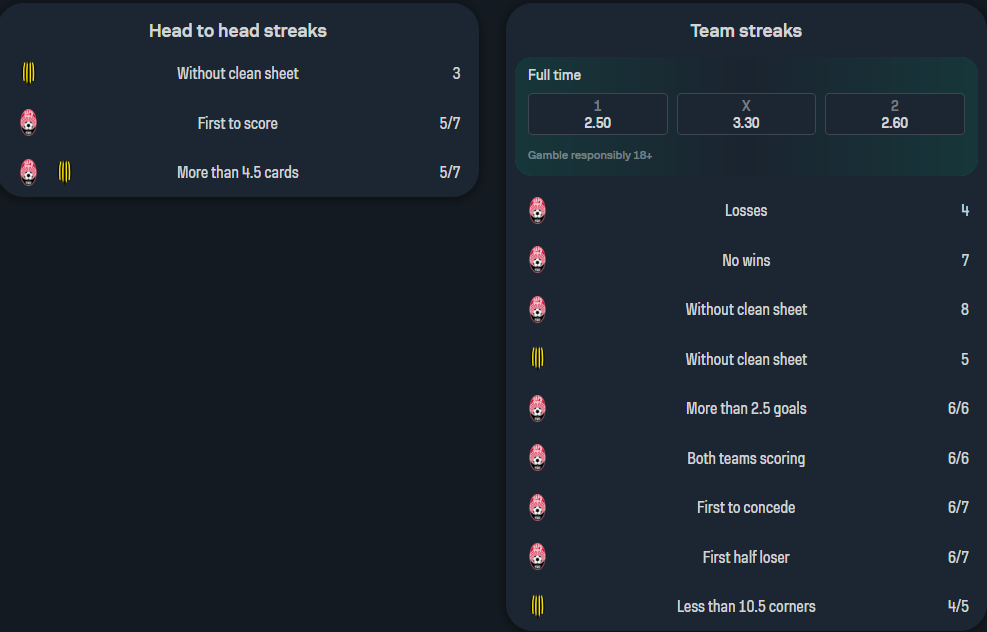The width and height of the screenshot is (987, 632).
Task: Click the pink crest beside Both teams scoring
Action: [x=538, y=458]
